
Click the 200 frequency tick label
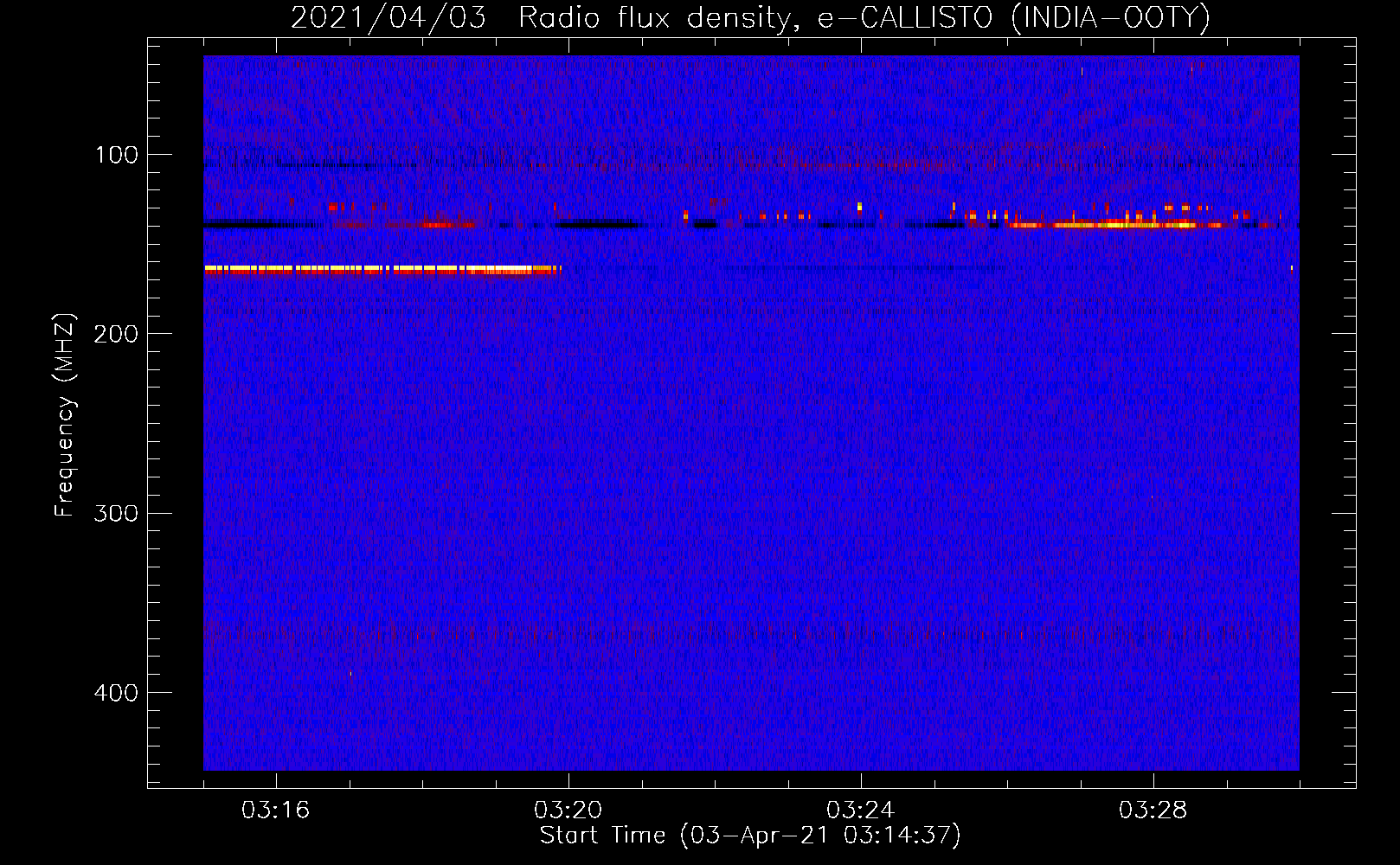(116, 334)
